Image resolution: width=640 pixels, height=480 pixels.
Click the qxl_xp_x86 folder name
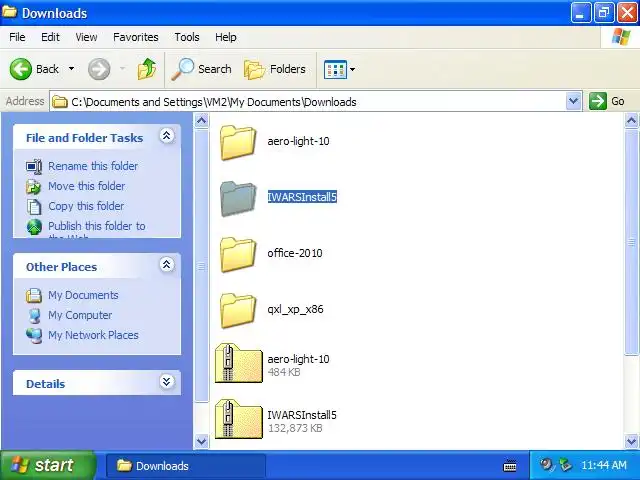[295, 309]
